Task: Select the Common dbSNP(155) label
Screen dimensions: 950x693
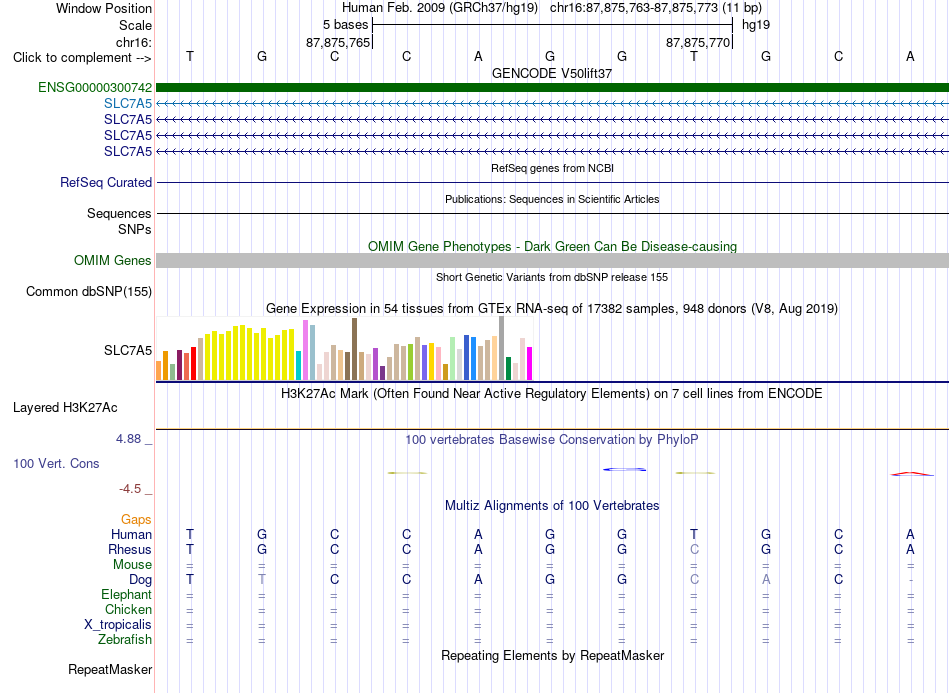Action: coord(89,291)
